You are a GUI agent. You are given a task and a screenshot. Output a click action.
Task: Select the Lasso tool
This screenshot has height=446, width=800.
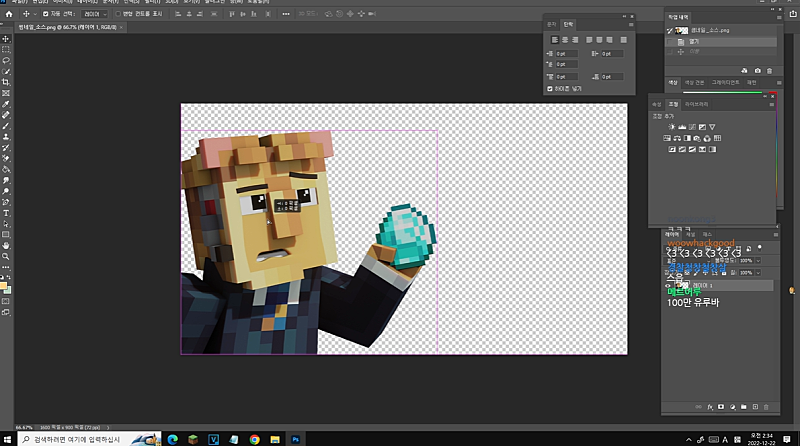click(6, 60)
